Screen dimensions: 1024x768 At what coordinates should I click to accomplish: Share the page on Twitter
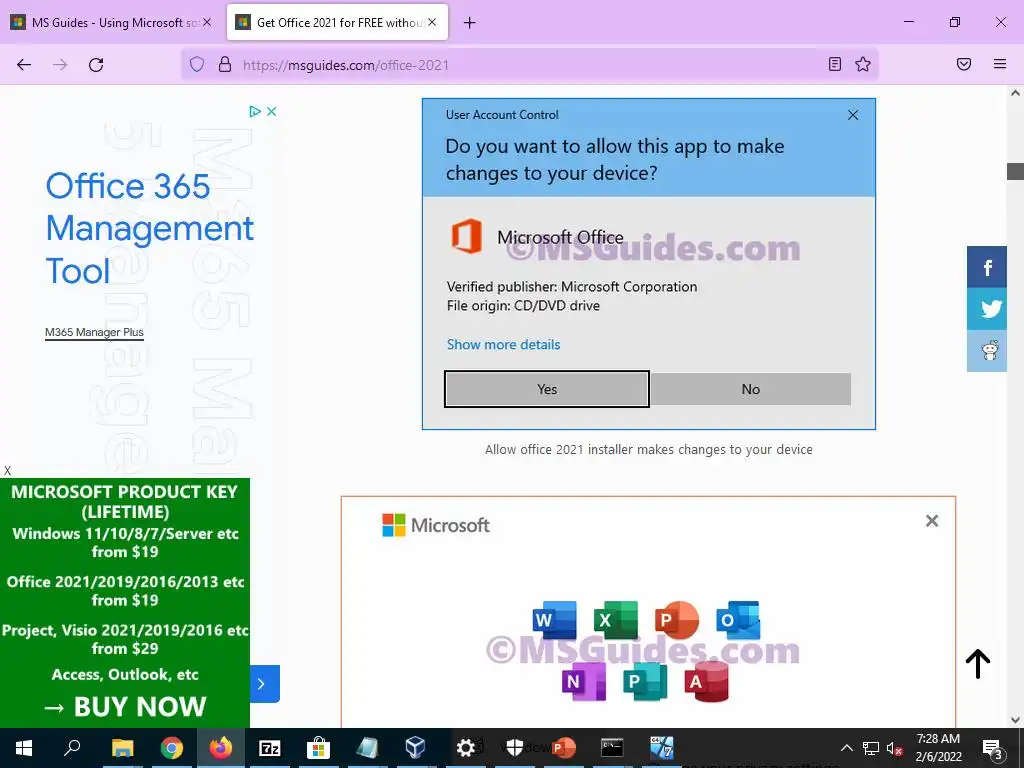987,309
